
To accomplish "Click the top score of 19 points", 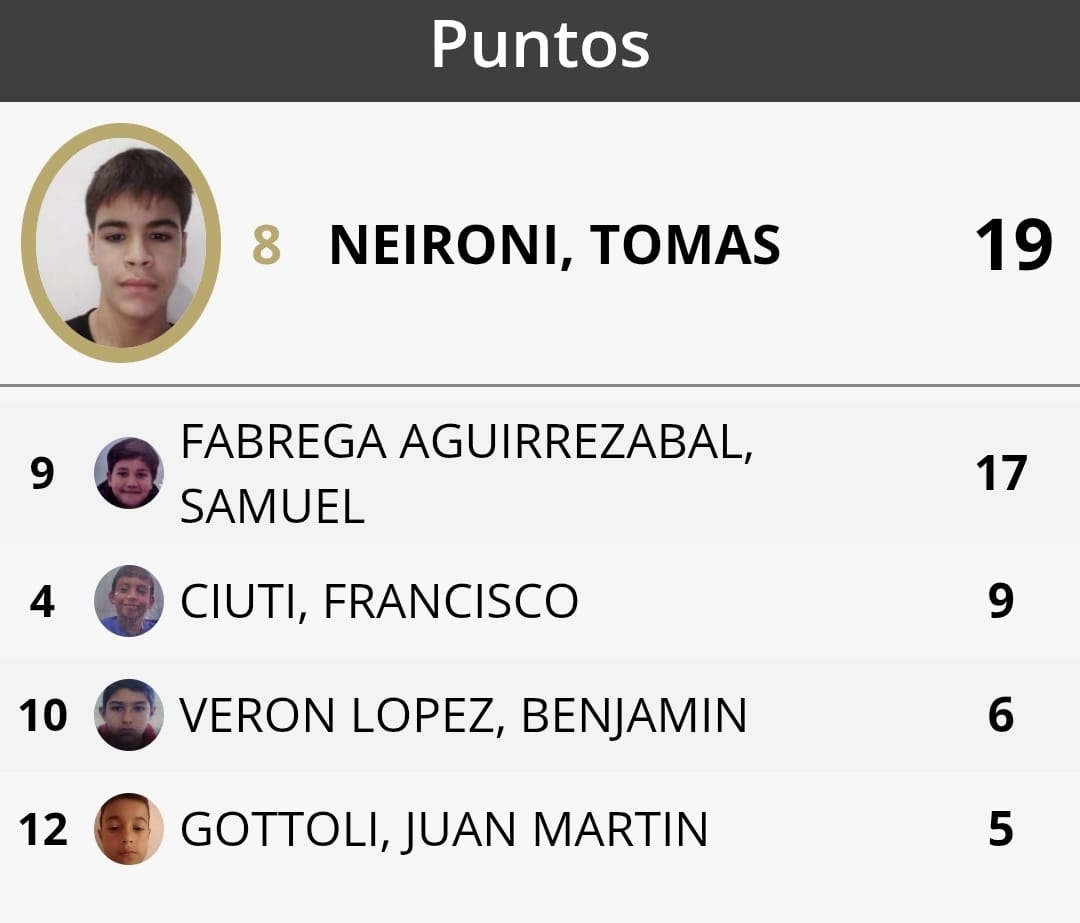I will pos(1013,246).
